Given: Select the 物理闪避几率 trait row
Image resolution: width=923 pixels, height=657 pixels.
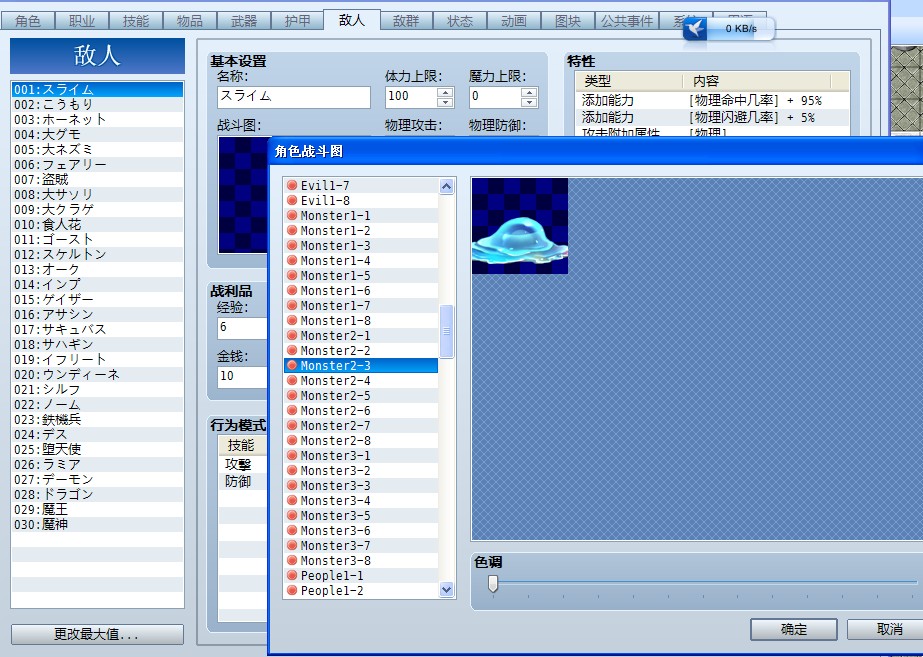Looking at the screenshot, I should (x=712, y=117).
